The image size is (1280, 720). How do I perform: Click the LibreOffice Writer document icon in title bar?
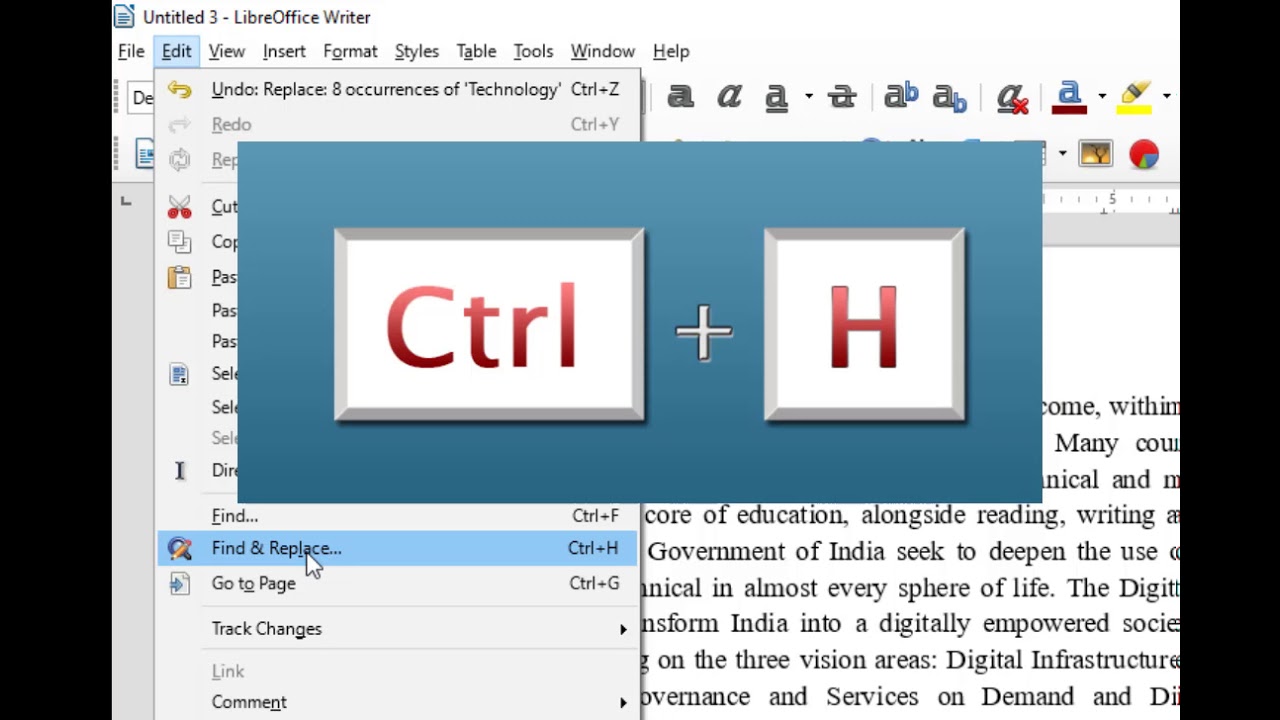pyautogui.click(x=124, y=16)
